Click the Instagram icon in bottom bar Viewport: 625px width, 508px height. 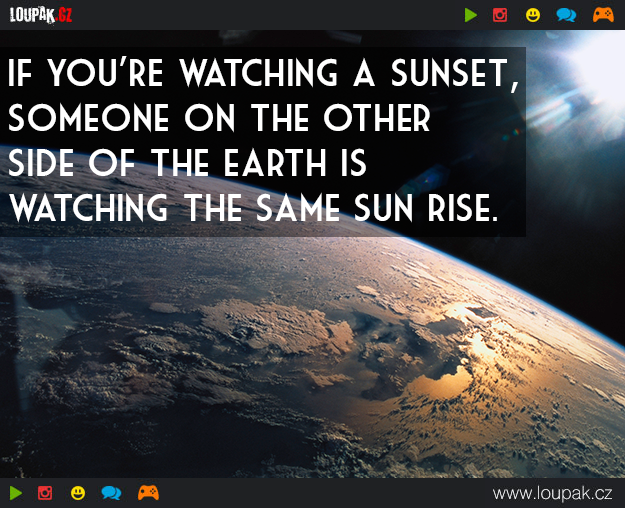point(45,493)
